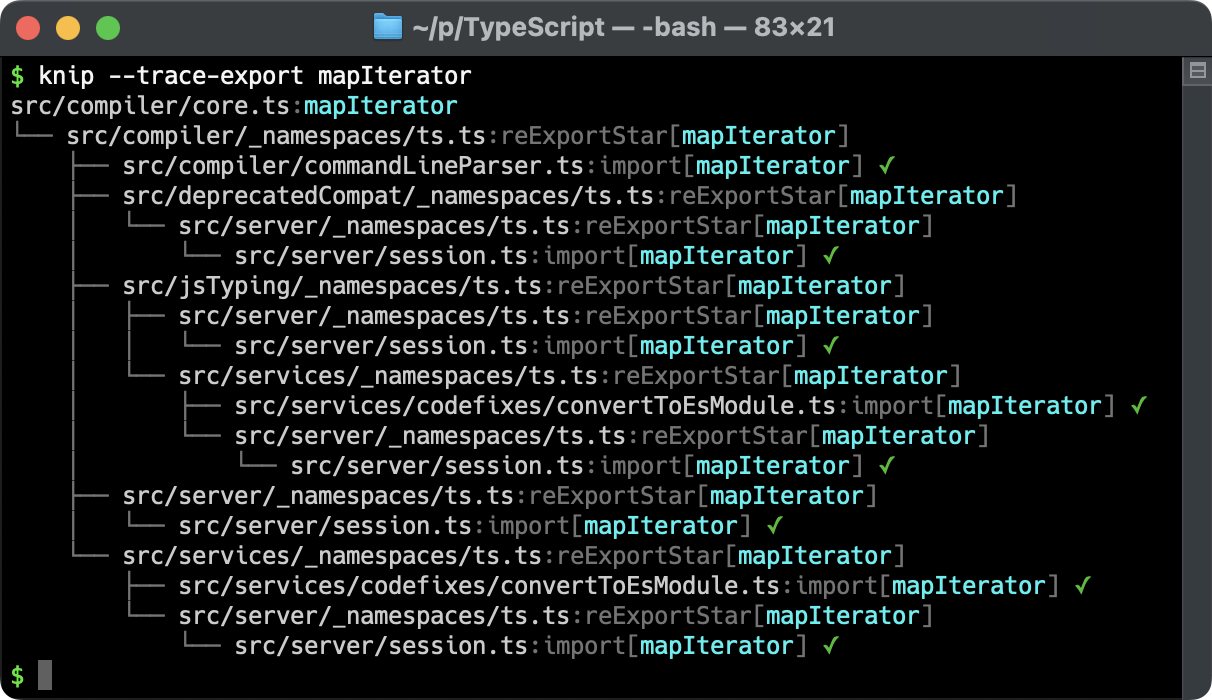
Task: Click the -bash title in the titlebar
Action: [x=680, y=28]
